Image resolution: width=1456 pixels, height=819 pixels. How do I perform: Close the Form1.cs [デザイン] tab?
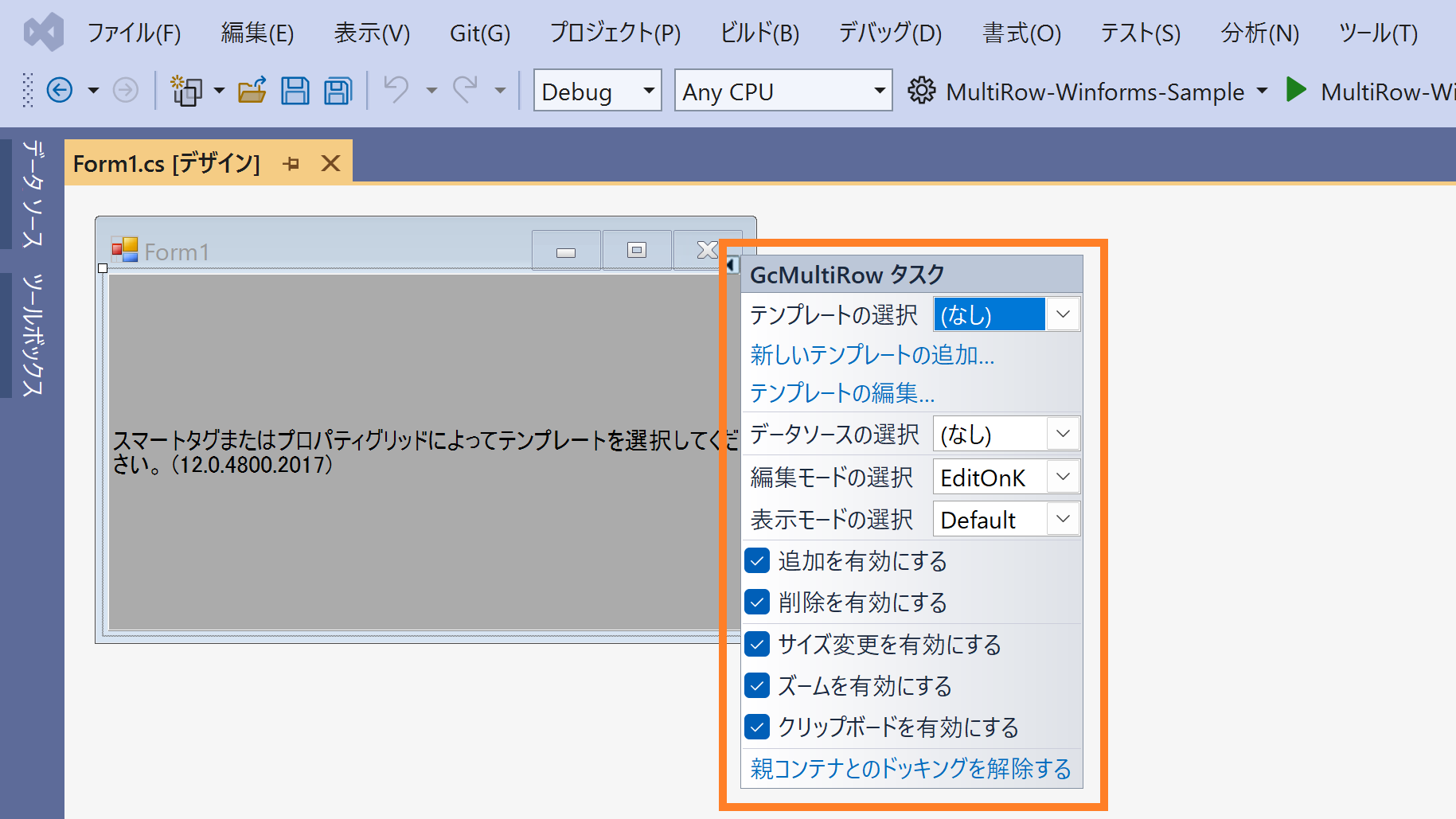tap(330, 164)
